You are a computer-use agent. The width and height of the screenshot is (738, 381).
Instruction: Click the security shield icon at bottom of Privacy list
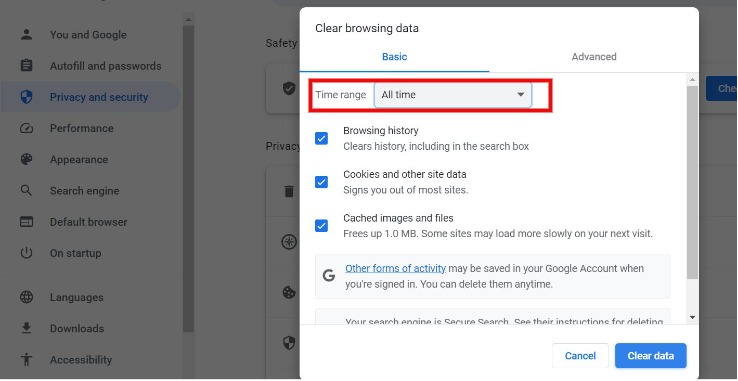[x=289, y=343]
